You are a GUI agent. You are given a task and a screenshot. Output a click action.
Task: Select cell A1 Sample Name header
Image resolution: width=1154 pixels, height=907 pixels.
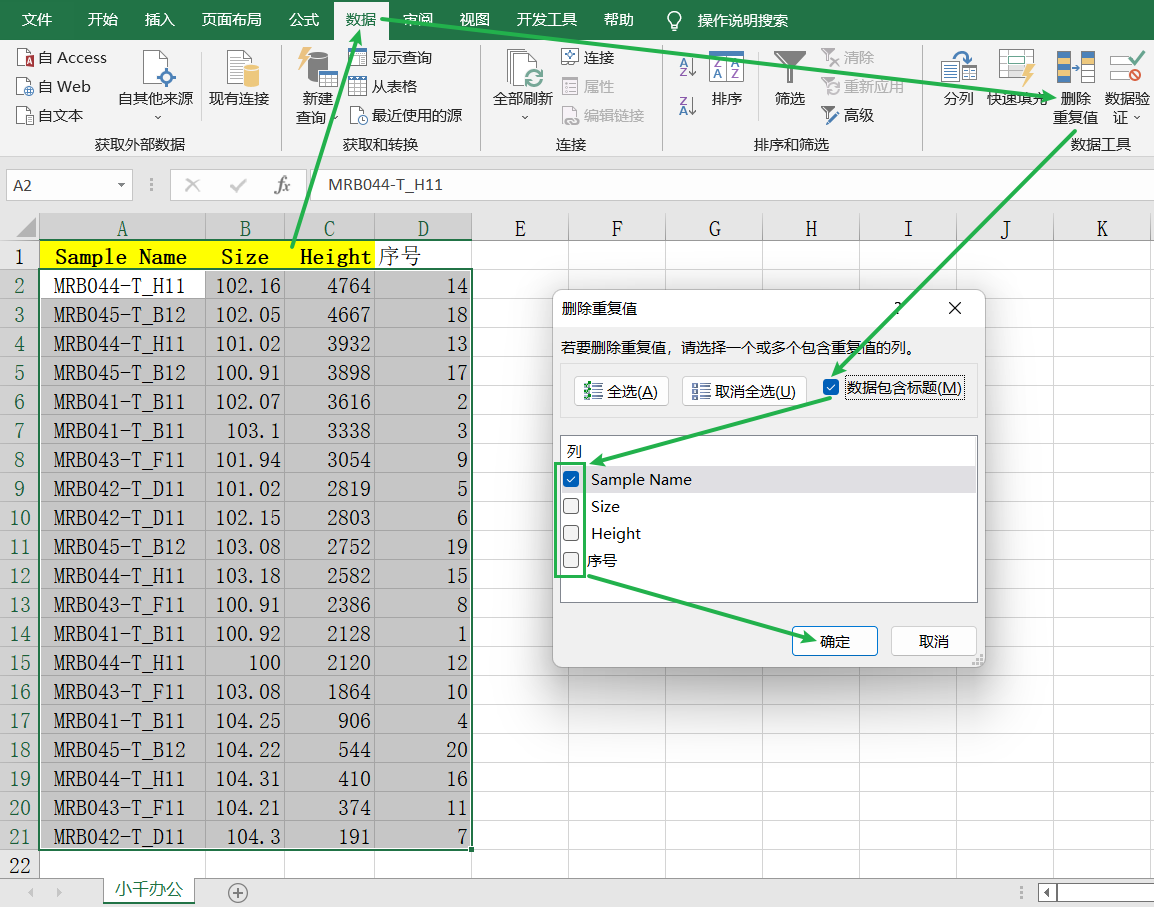(x=122, y=256)
